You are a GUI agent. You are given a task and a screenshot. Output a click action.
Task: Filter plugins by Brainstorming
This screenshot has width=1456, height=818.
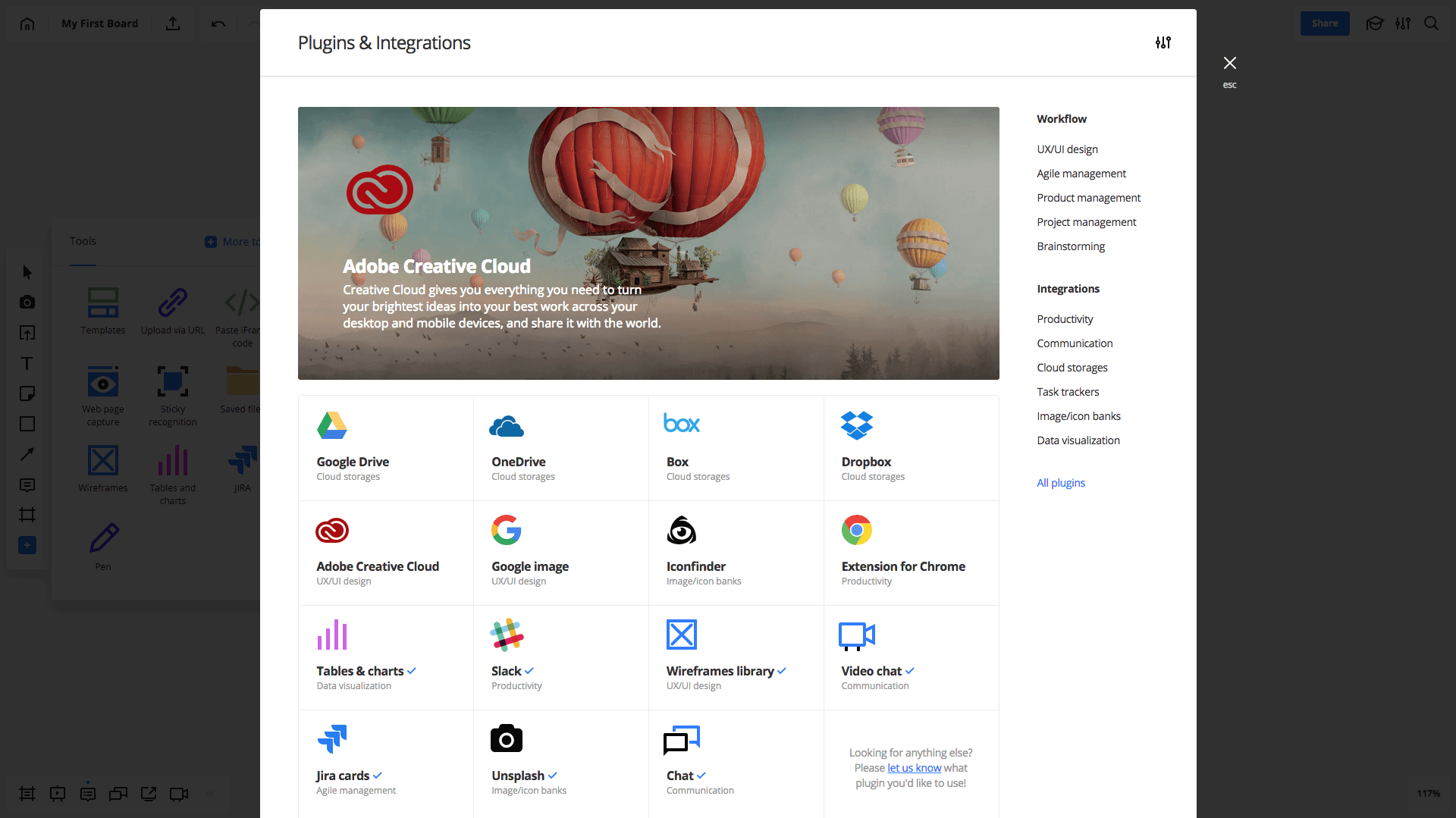pos(1071,246)
